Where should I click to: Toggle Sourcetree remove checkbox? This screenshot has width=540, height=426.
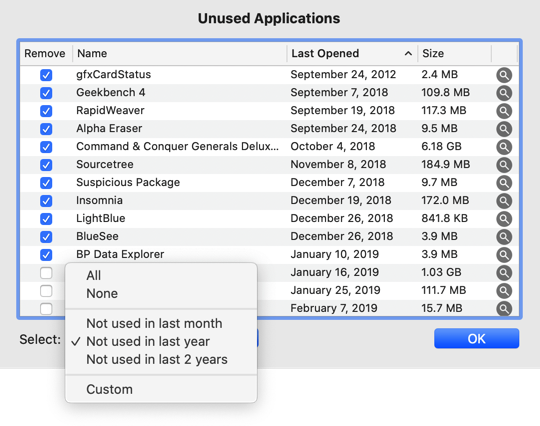click(x=46, y=165)
